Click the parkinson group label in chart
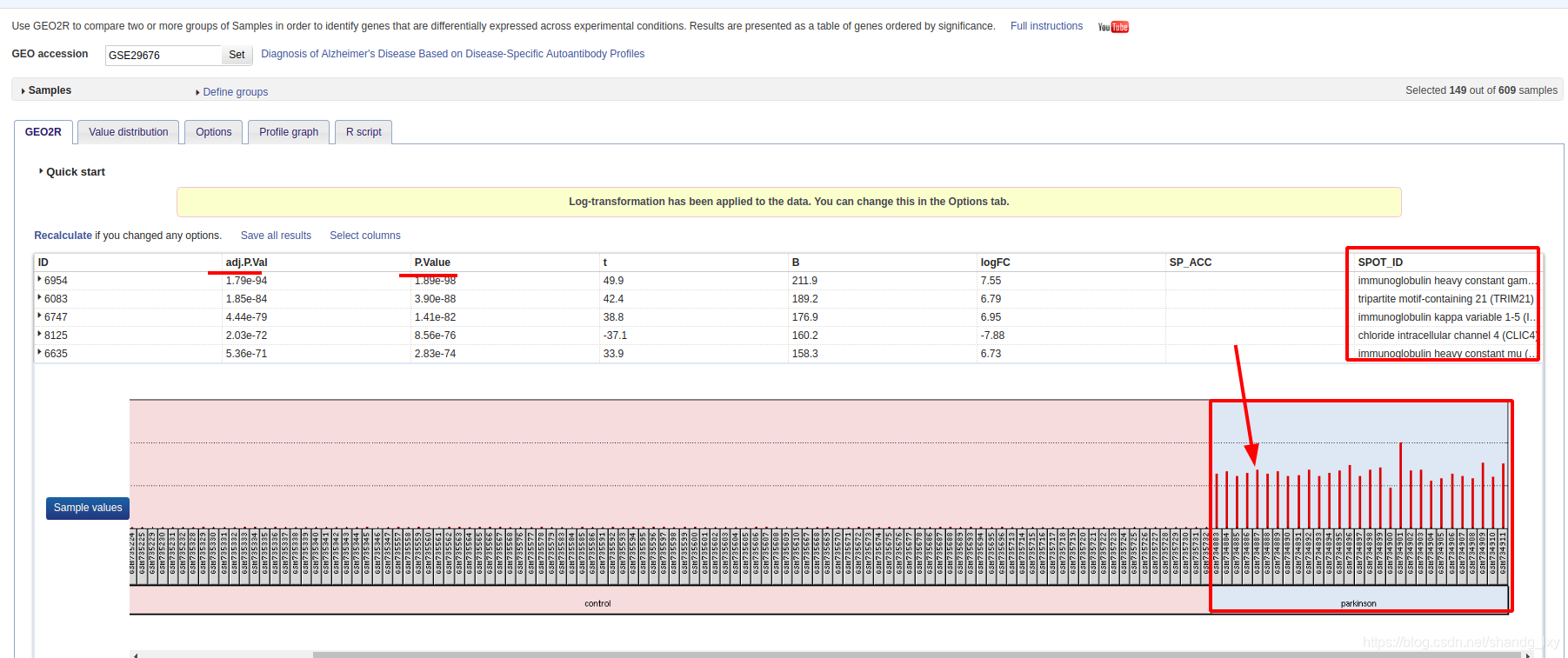This screenshot has height=658, width=1568. point(1358,603)
